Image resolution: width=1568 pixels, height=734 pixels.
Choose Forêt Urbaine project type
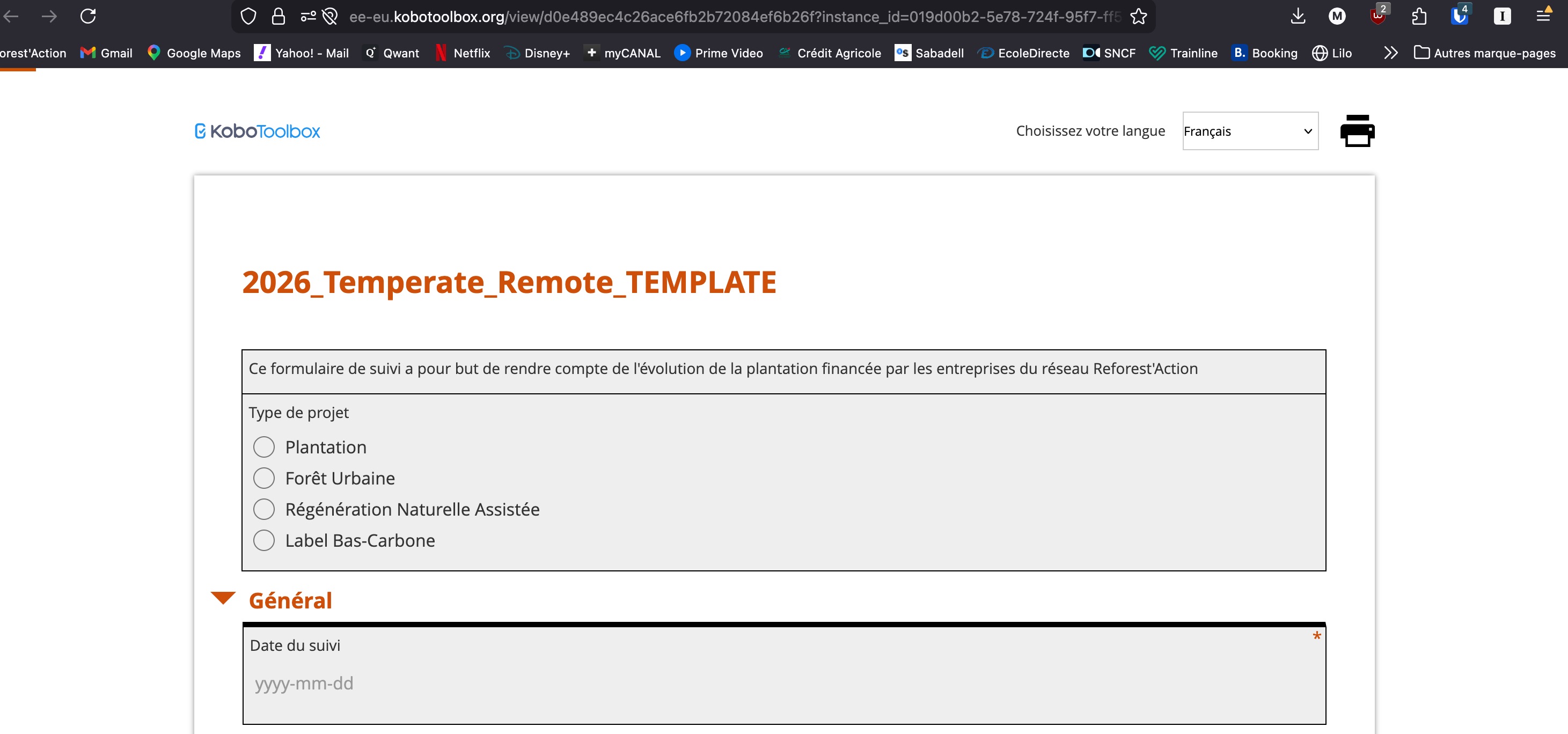pos(263,478)
